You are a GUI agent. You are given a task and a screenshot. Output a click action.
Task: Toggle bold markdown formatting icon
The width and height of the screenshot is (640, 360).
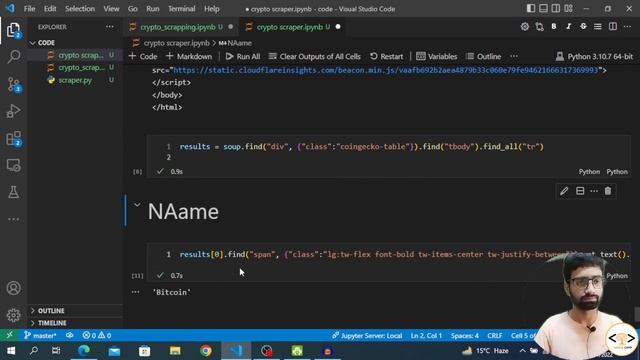(x=554, y=27)
